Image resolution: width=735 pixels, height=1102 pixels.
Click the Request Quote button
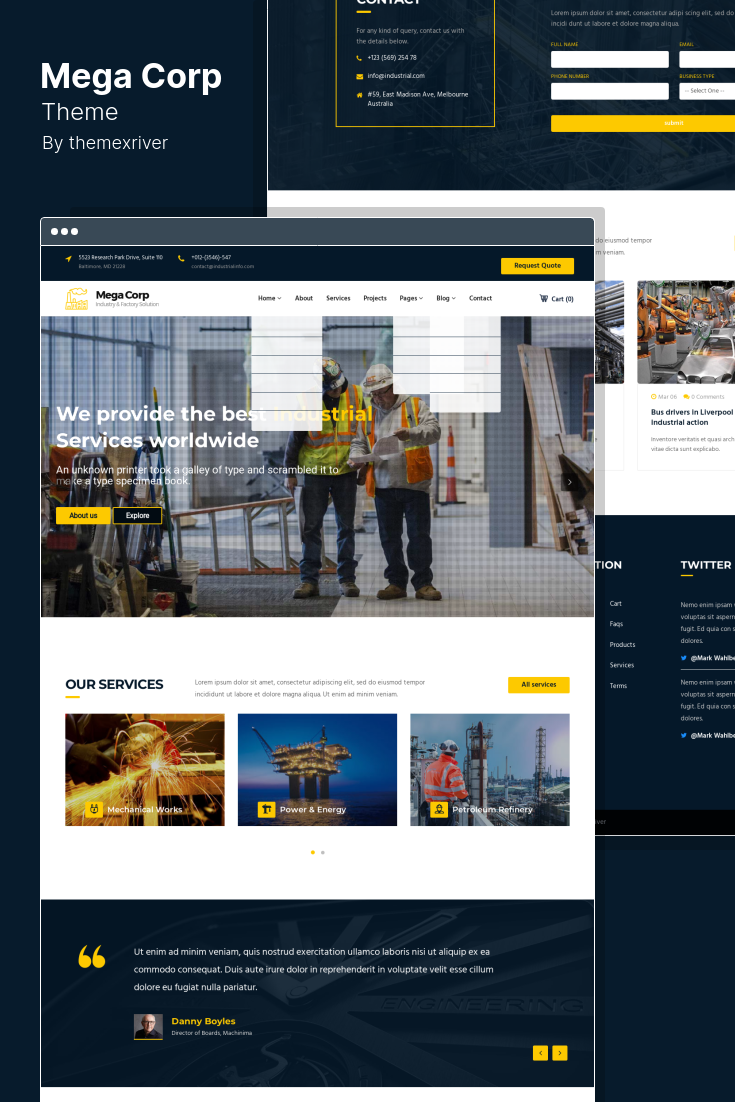[x=537, y=266]
